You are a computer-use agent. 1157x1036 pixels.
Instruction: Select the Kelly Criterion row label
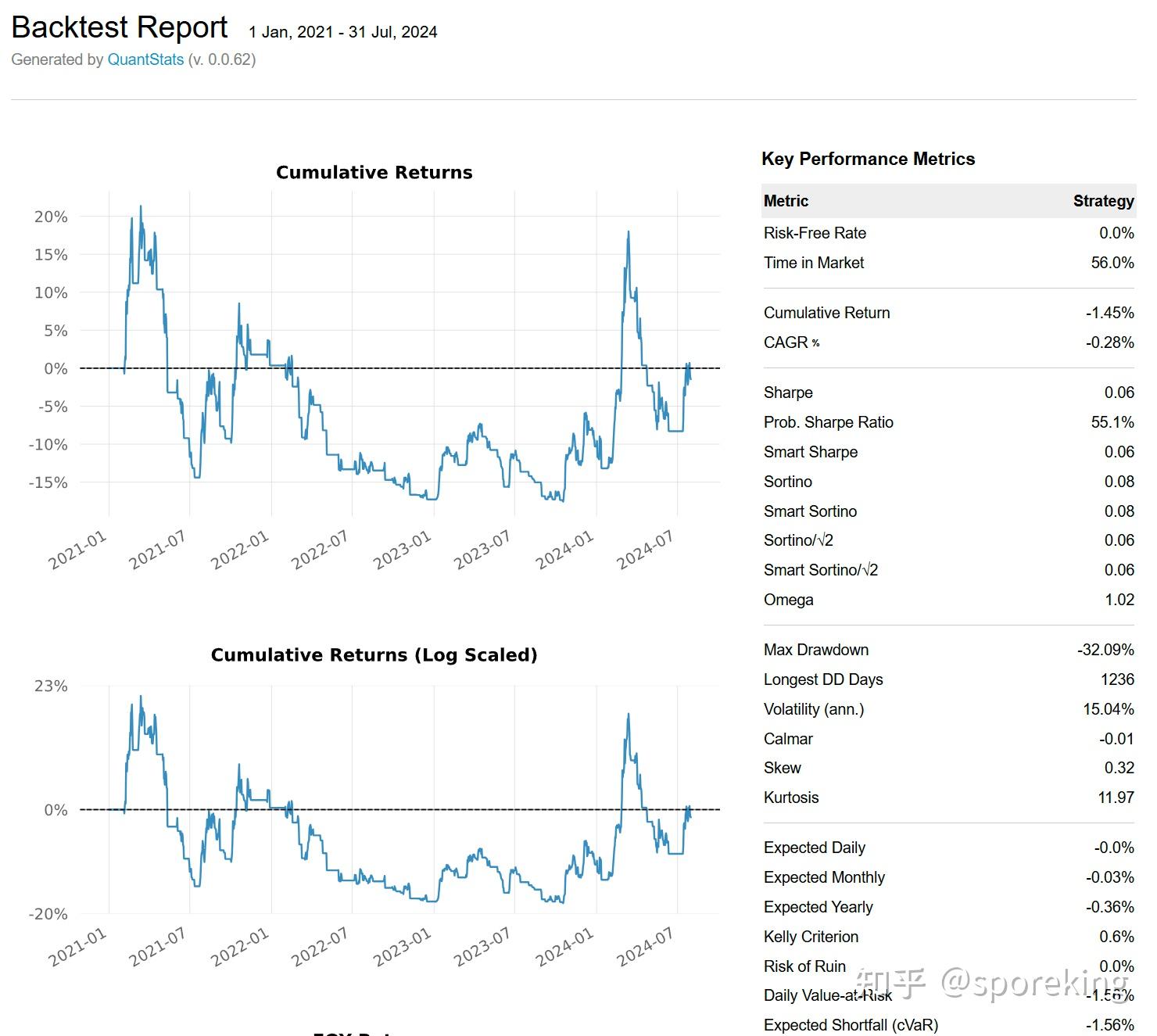click(811, 937)
